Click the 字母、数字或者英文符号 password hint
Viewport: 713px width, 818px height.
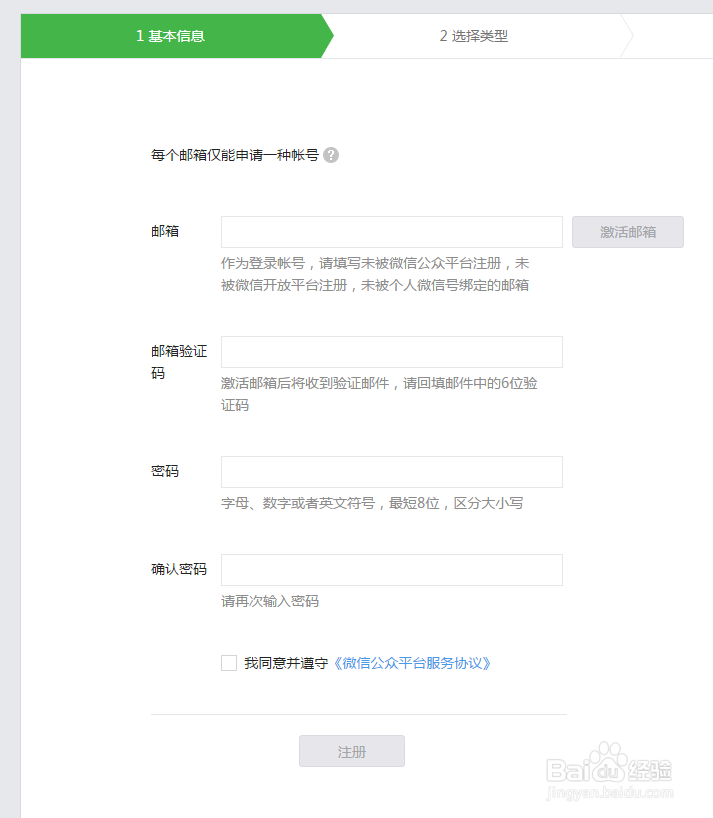coord(372,503)
